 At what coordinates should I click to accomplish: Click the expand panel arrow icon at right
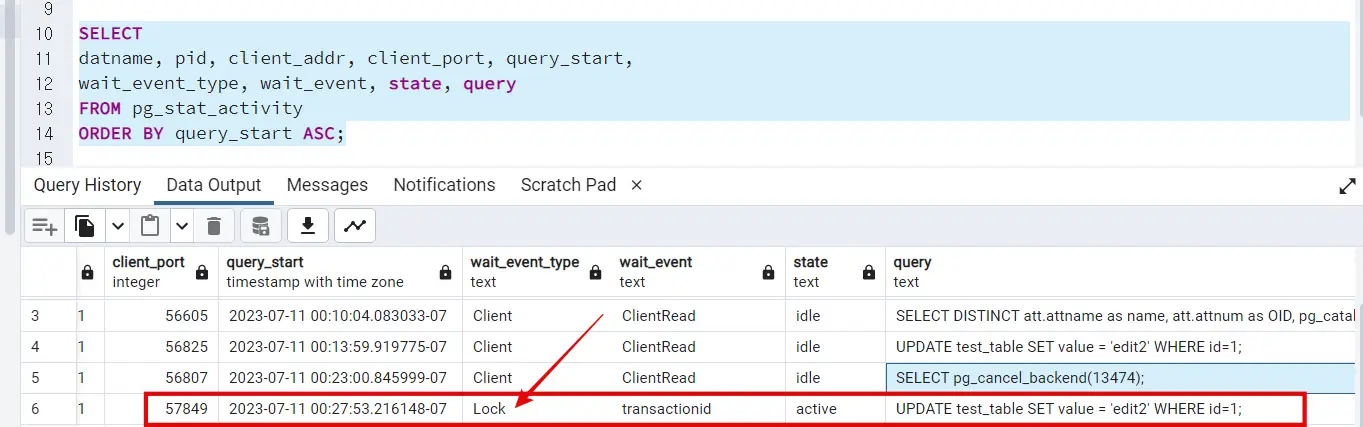1347,186
